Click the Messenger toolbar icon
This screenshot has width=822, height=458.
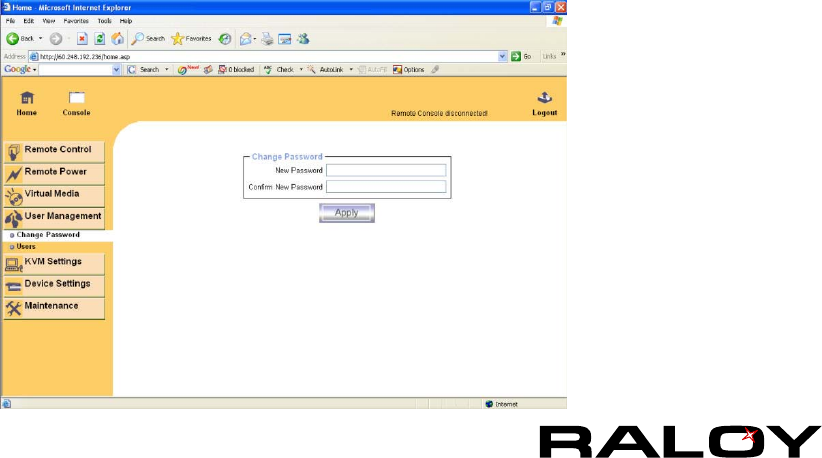[x=303, y=38]
